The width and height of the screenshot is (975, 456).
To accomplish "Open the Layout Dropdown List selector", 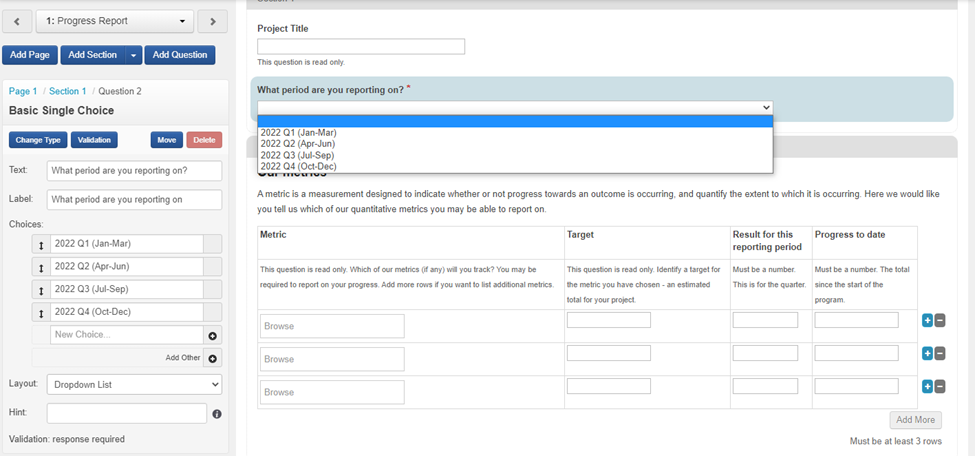I will [x=134, y=385].
